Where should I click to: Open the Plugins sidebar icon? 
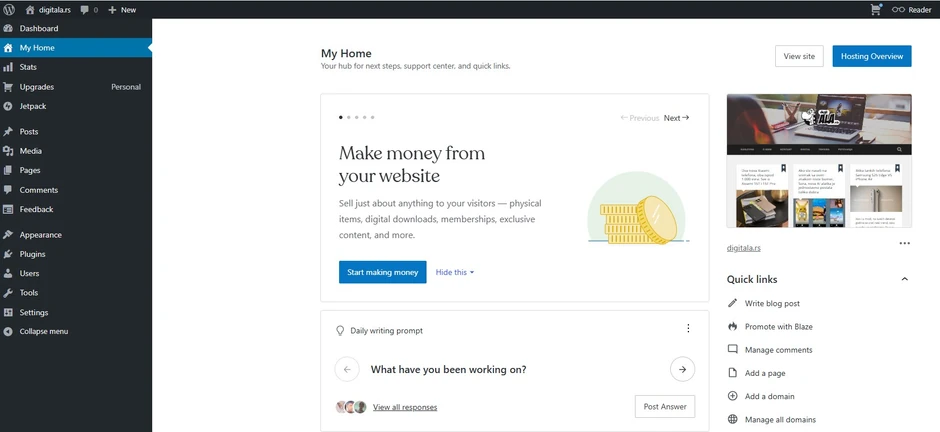(x=8, y=254)
